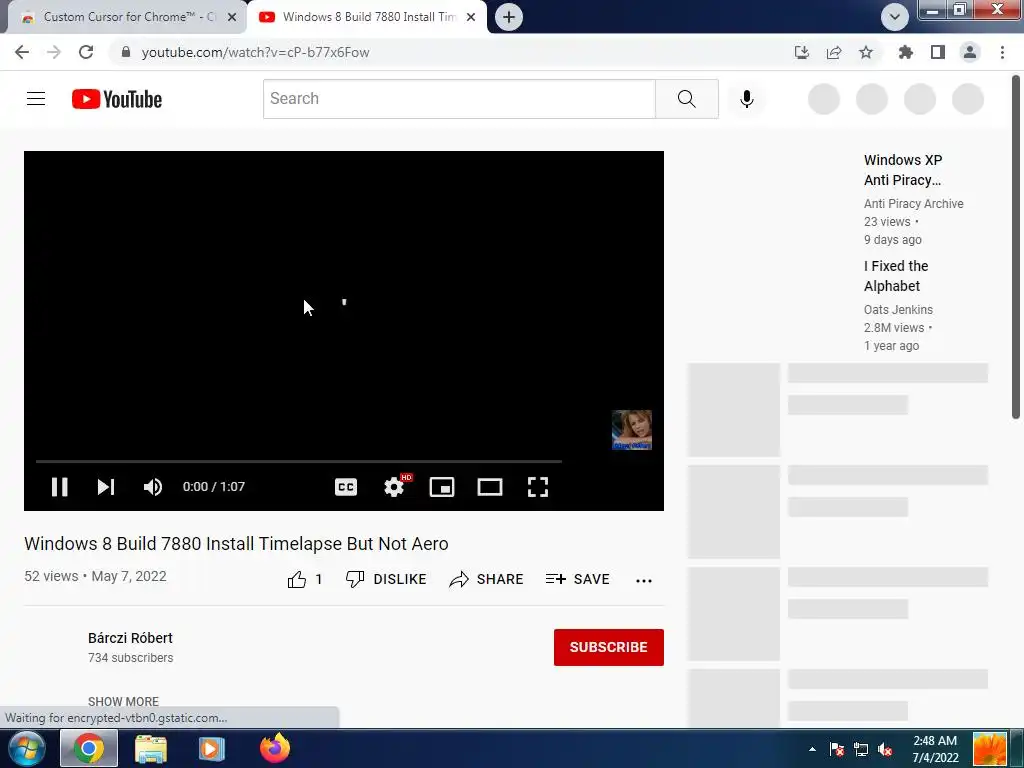
Task: Show hidden tray icons arrow
Action: click(x=812, y=749)
